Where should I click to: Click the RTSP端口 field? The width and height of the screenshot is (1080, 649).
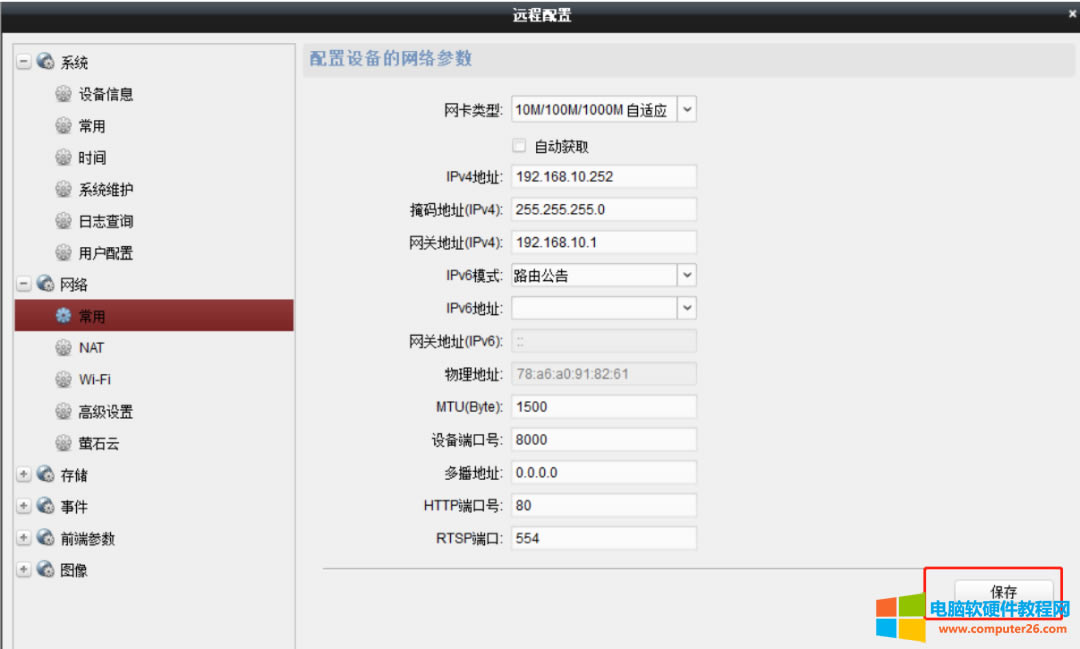603,538
